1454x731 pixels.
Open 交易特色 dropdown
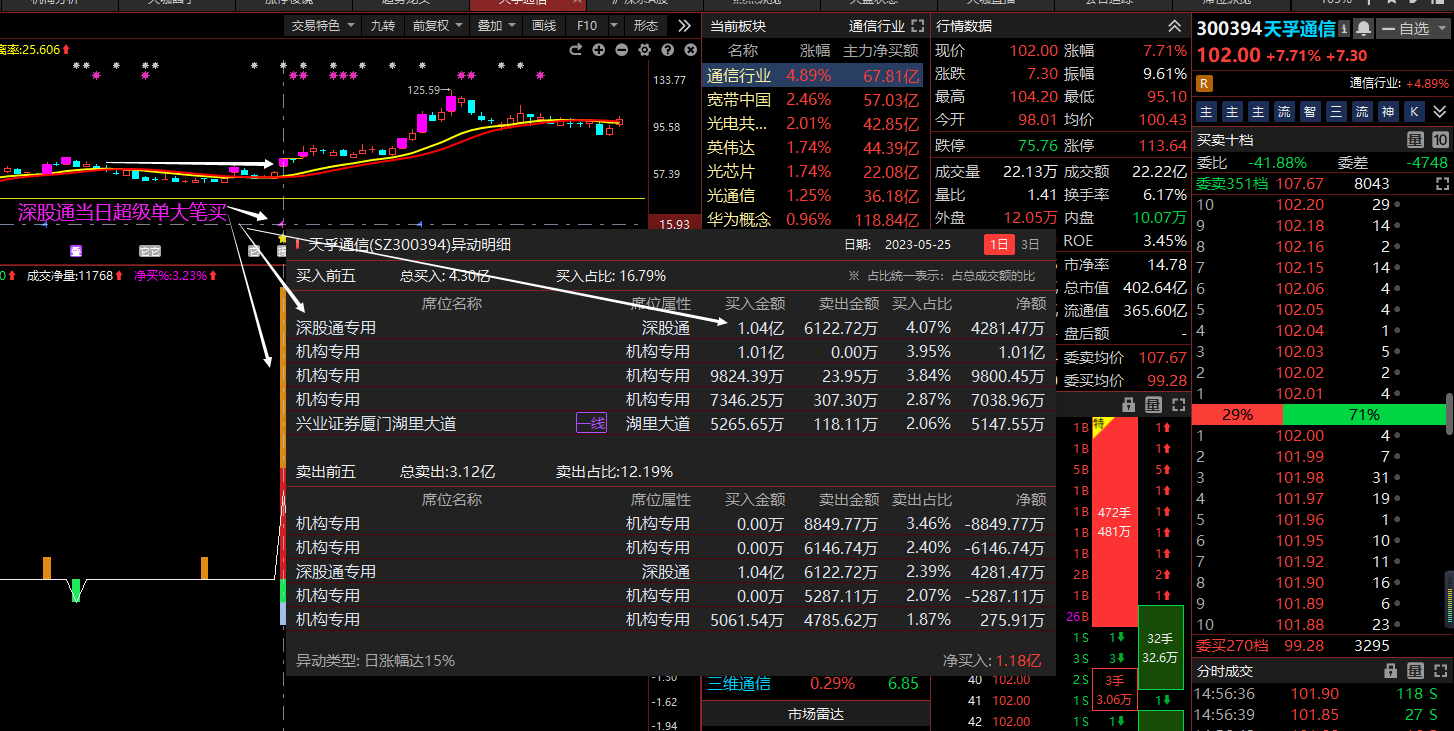click(322, 25)
